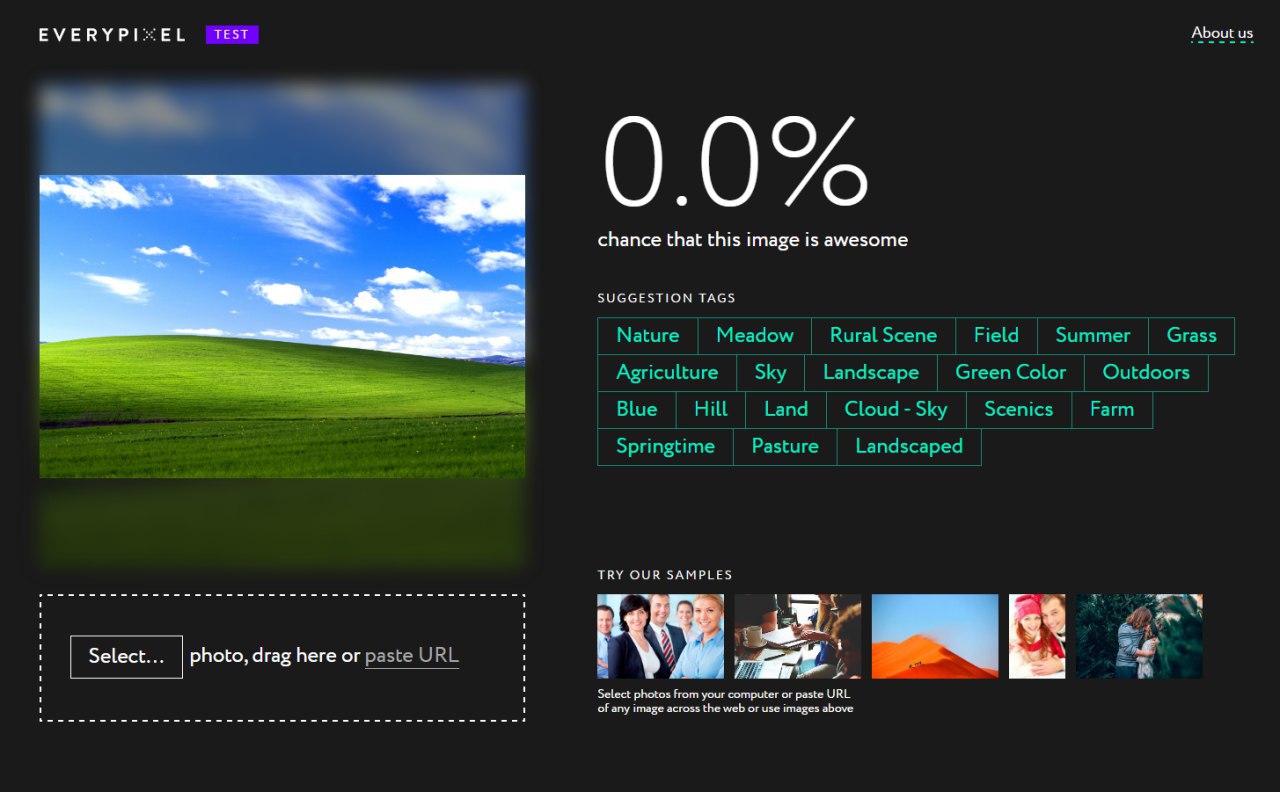The height and width of the screenshot is (792, 1280).
Task: Select the Farm tag
Action: coord(1112,410)
